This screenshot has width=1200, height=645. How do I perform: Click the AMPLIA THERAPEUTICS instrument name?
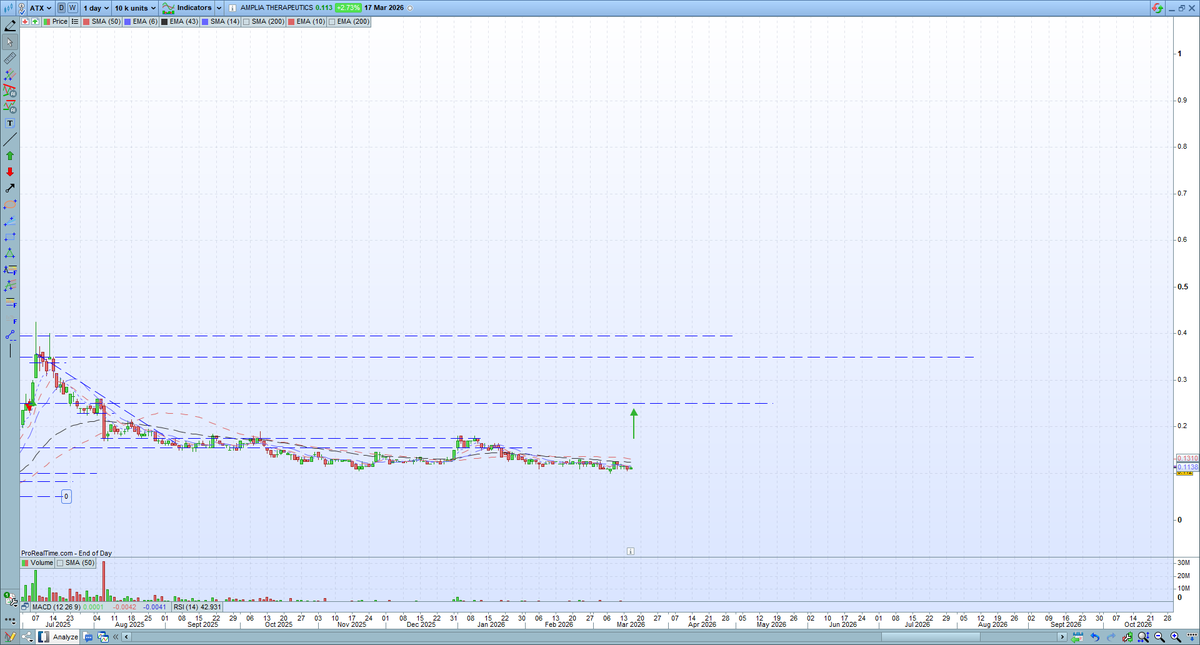click(276, 7)
